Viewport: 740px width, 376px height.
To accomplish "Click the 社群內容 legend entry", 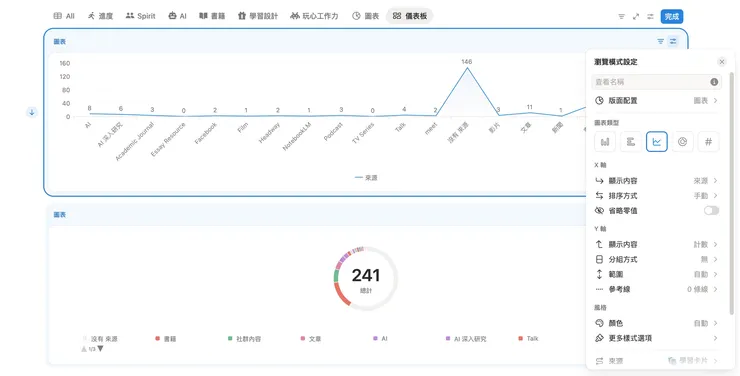I will tap(244, 339).
